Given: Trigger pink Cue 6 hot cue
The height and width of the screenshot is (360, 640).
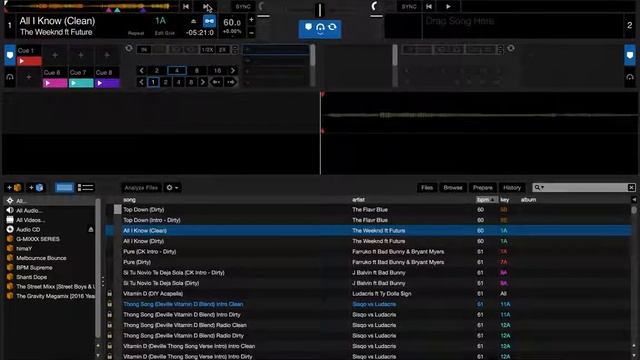Looking at the screenshot, I should click(55, 83).
